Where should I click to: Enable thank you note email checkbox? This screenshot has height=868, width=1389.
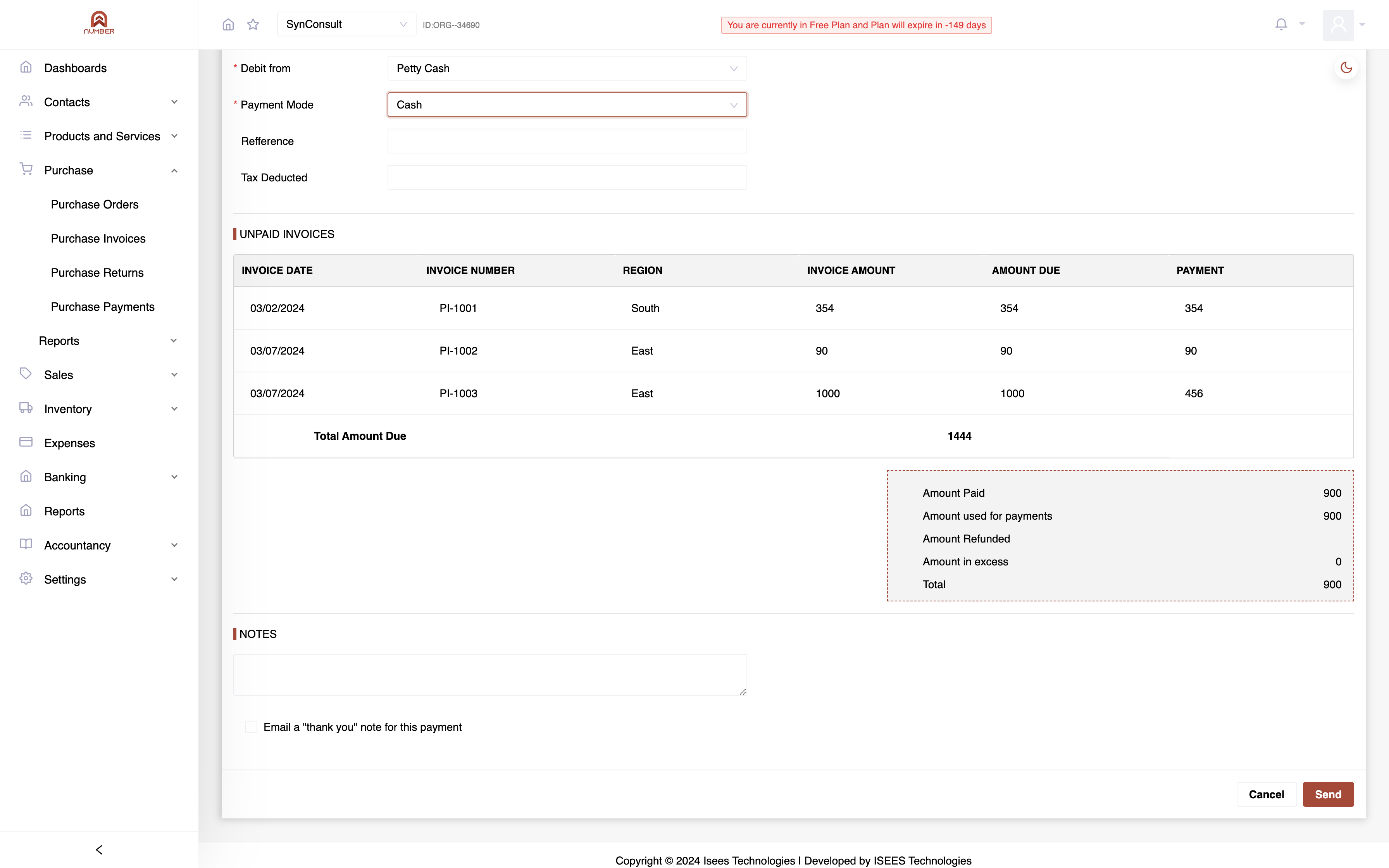coord(251,727)
